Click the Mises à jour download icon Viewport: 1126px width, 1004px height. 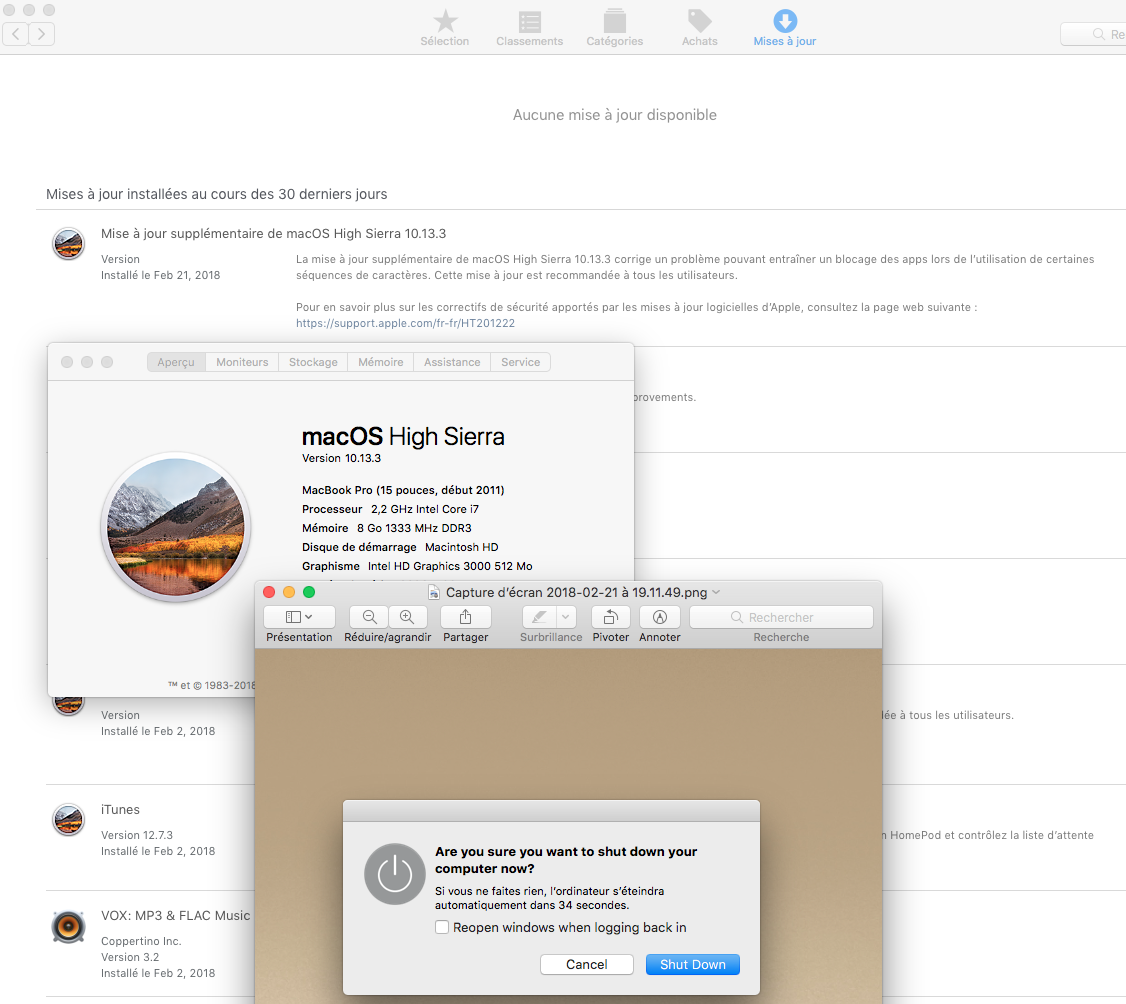785,21
